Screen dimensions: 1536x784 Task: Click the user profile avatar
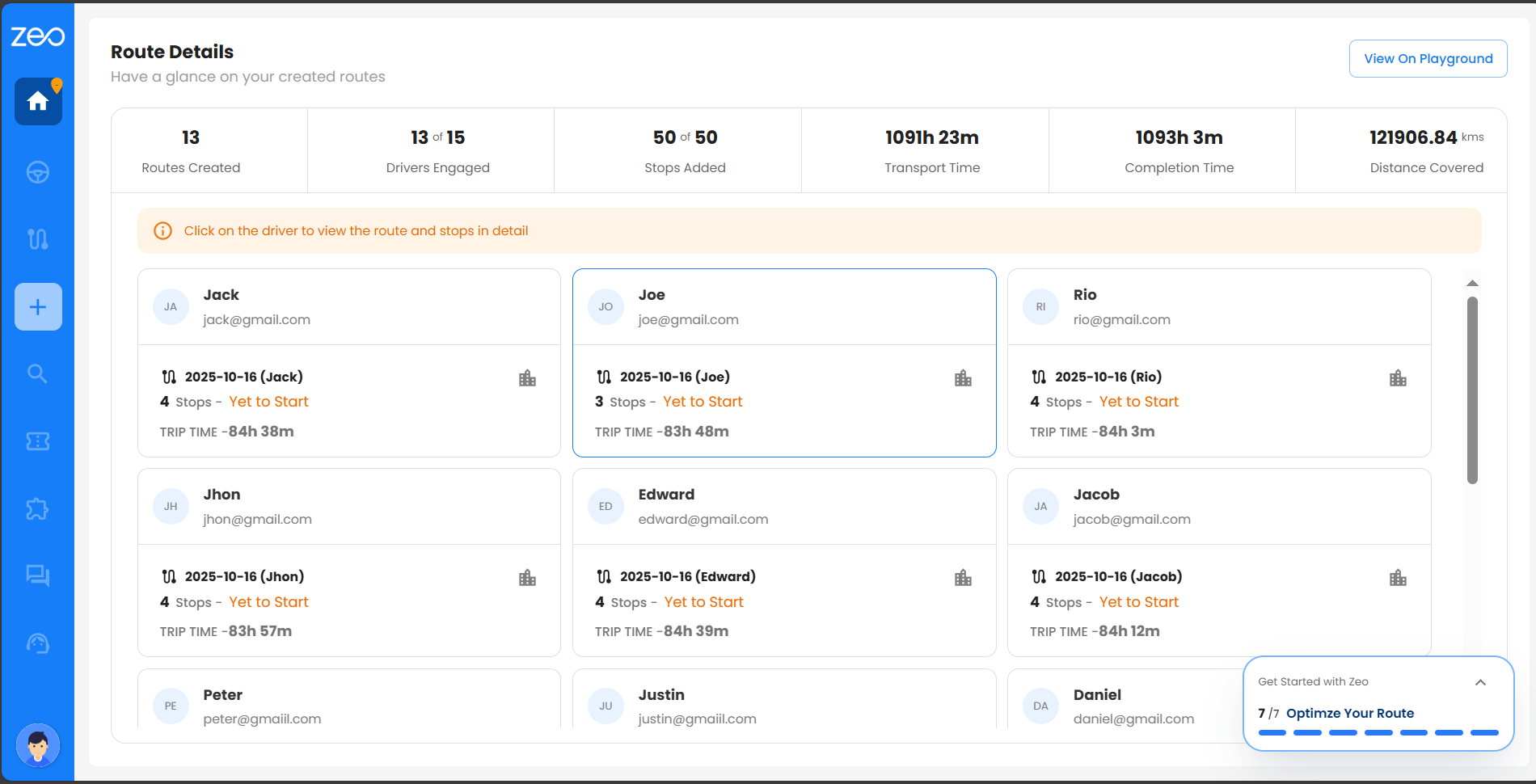[x=38, y=745]
